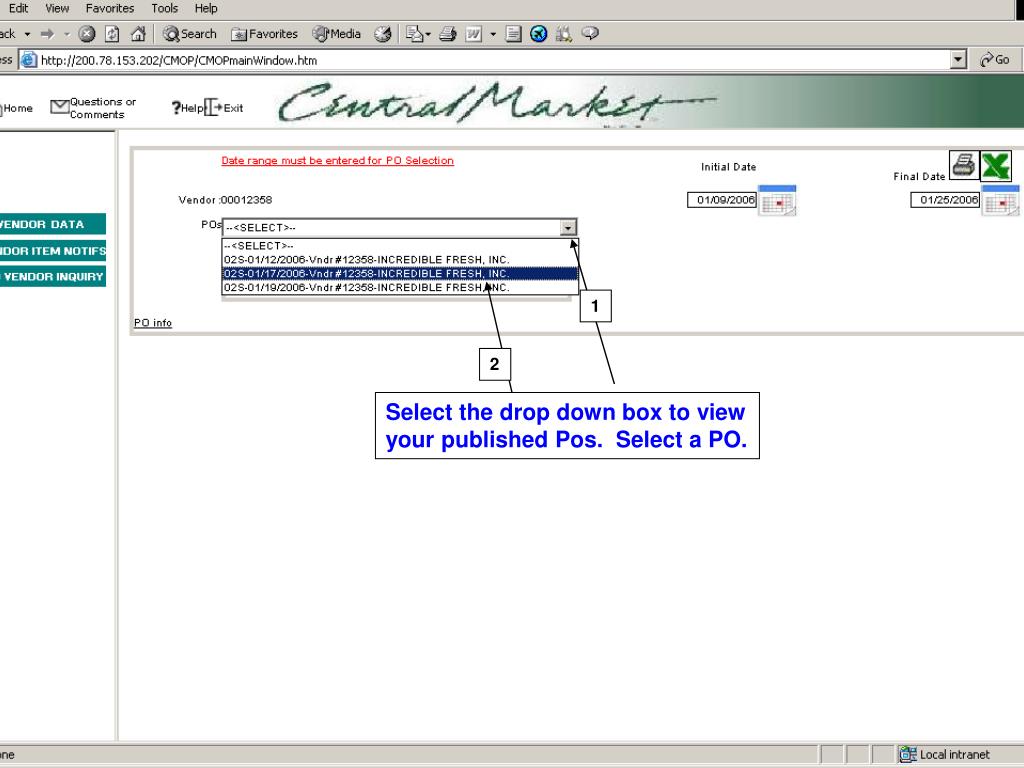Viewport: 1024px width, 768px height.
Task: Open the Final Date calendar picker
Action: pyautogui.click(x=1000, y=200)
